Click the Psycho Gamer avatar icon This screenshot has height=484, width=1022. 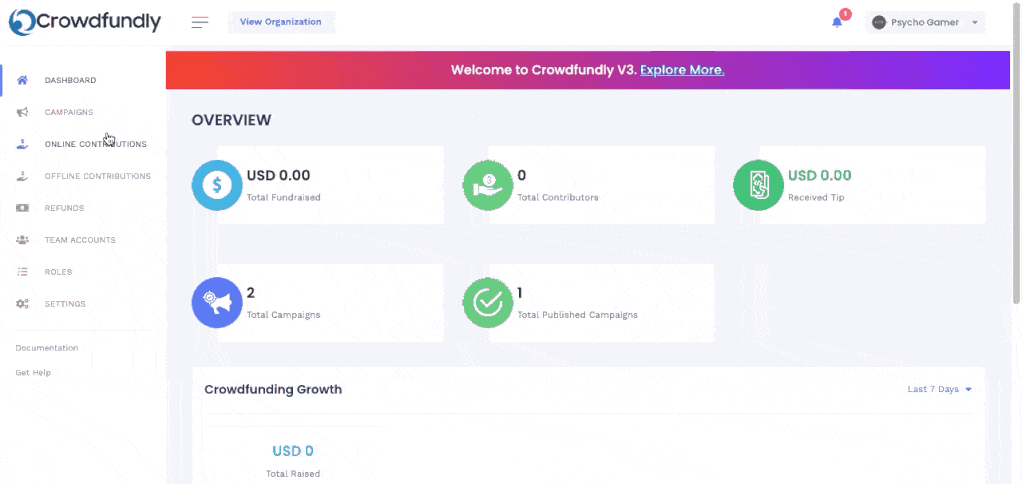click(879, 22)
